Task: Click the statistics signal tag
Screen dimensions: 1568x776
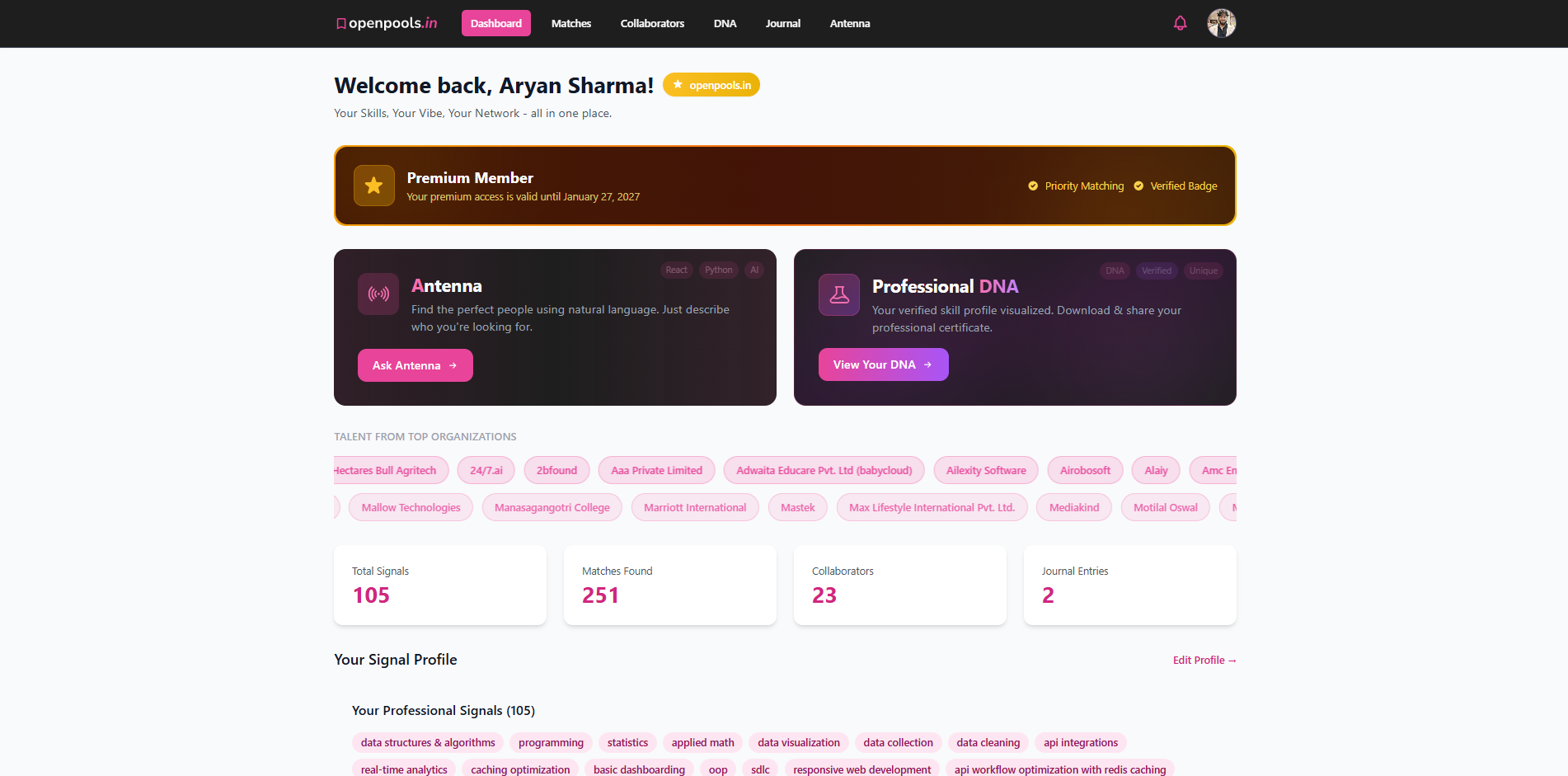Action: coord(628,743)
